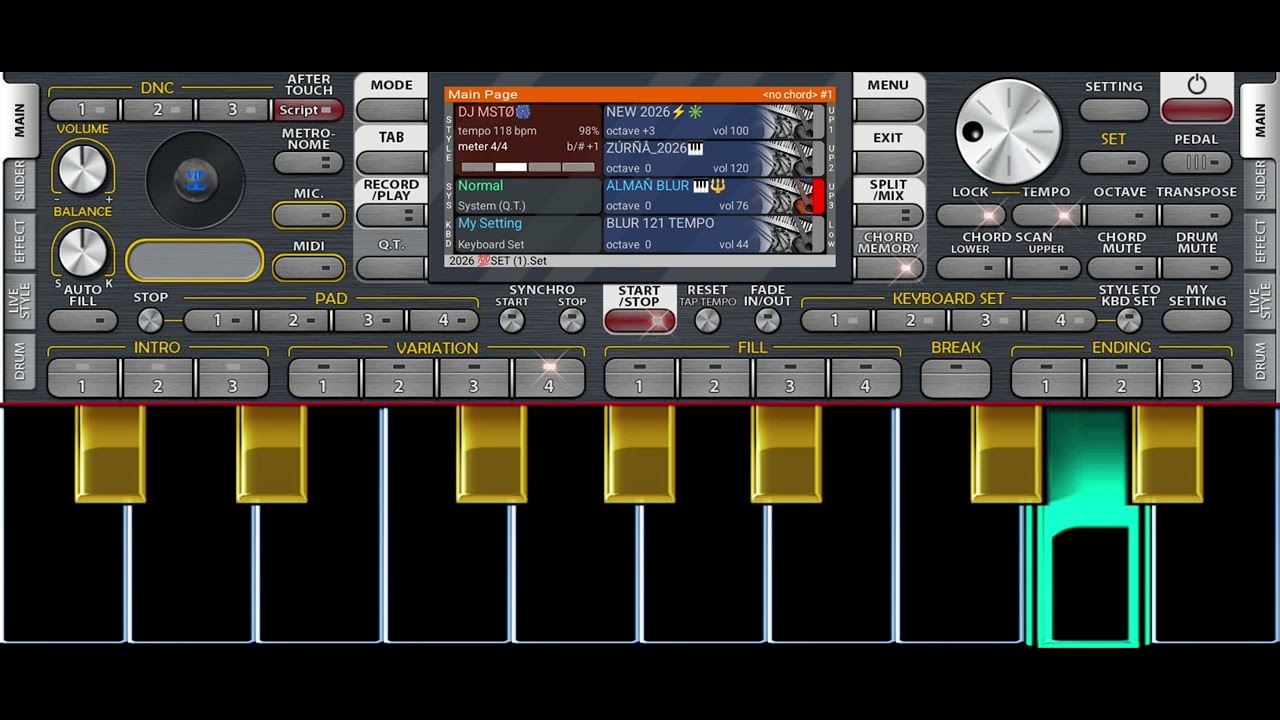Select Keyboard Set 4
The image size is (1280, 720).
click(1062, 320)
